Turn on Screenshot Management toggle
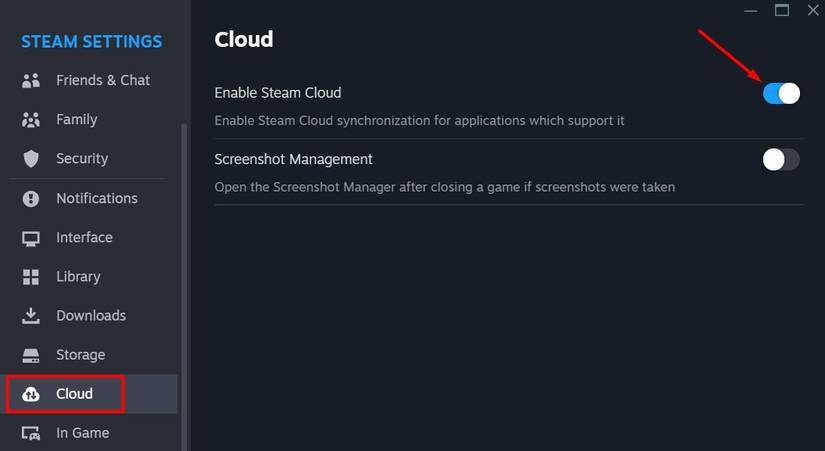The image size is (825, 451). pyautogui.click(x=781, y=159)
